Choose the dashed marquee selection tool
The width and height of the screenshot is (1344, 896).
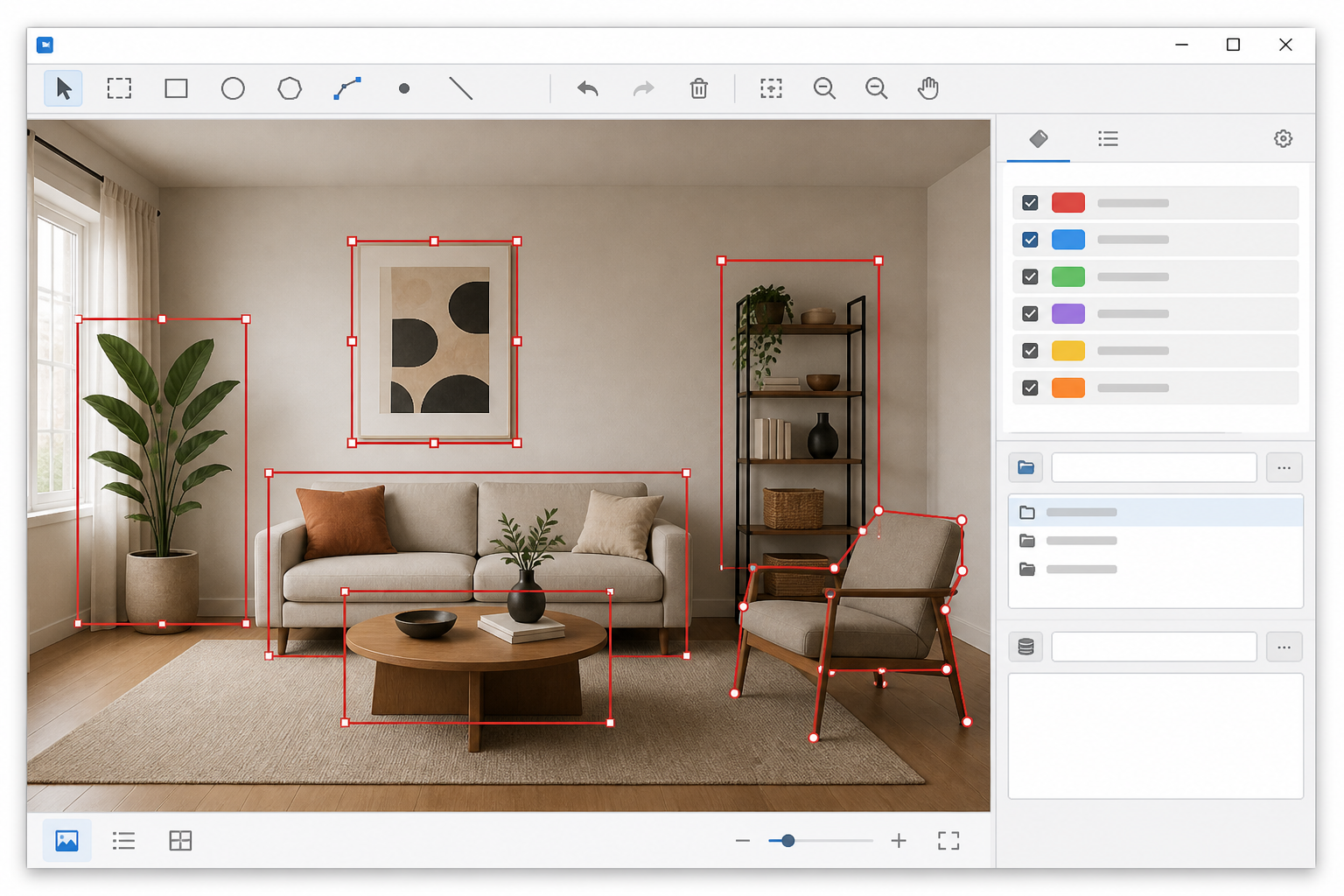point(119,88)
